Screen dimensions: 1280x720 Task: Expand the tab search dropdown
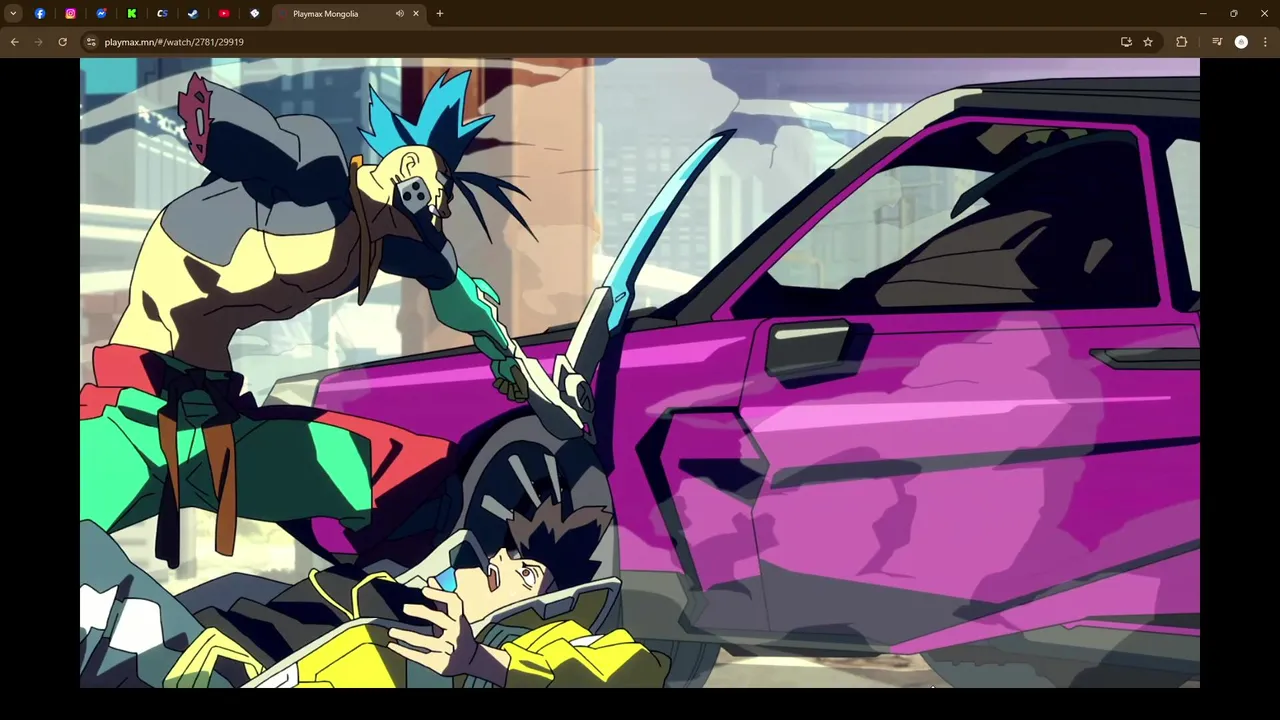point(13,14)
